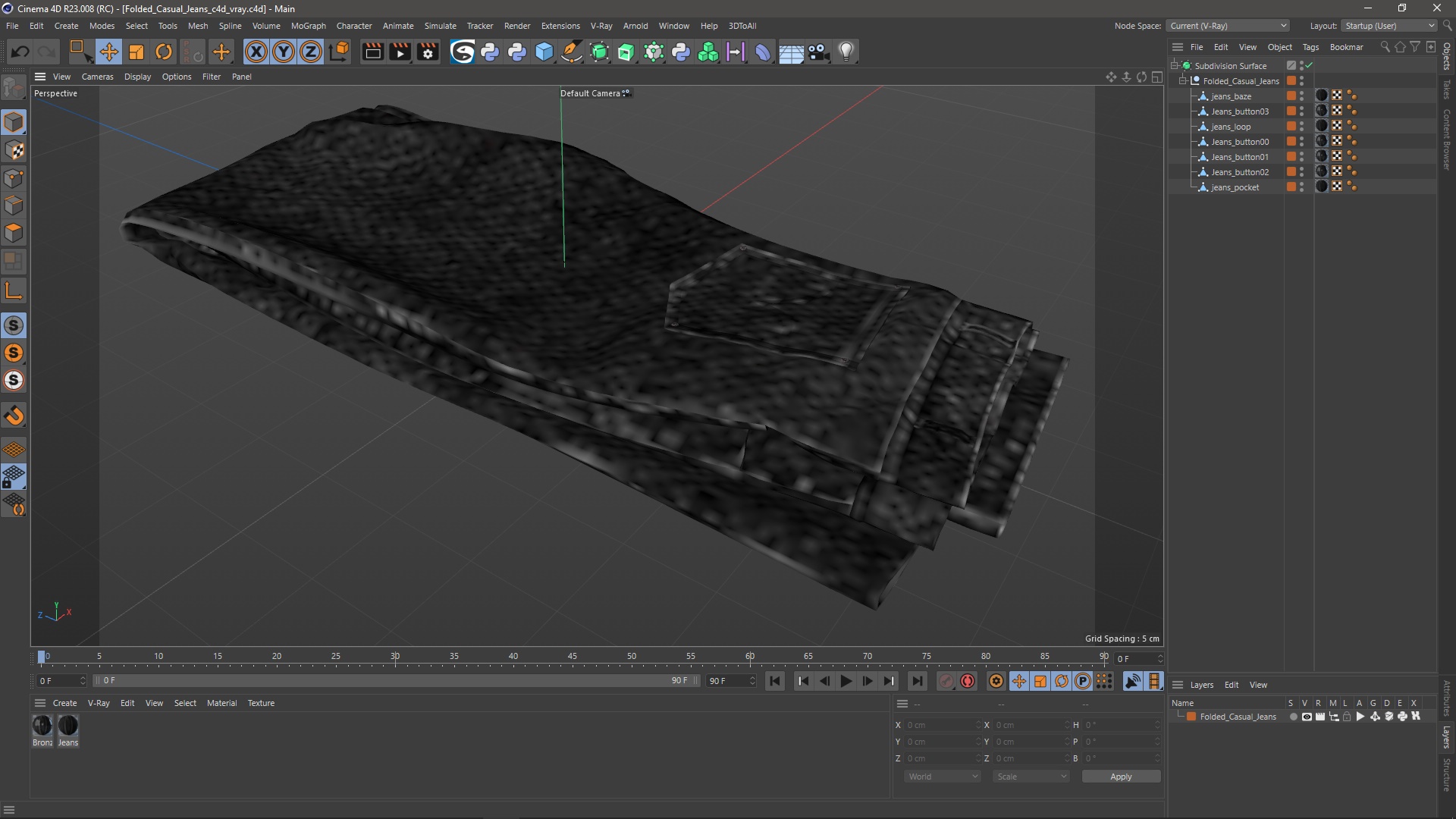Viewport: 1456px width, 819px height.
Task: Select the Jeans material thumbnail
Action: (x=68, y=726)
